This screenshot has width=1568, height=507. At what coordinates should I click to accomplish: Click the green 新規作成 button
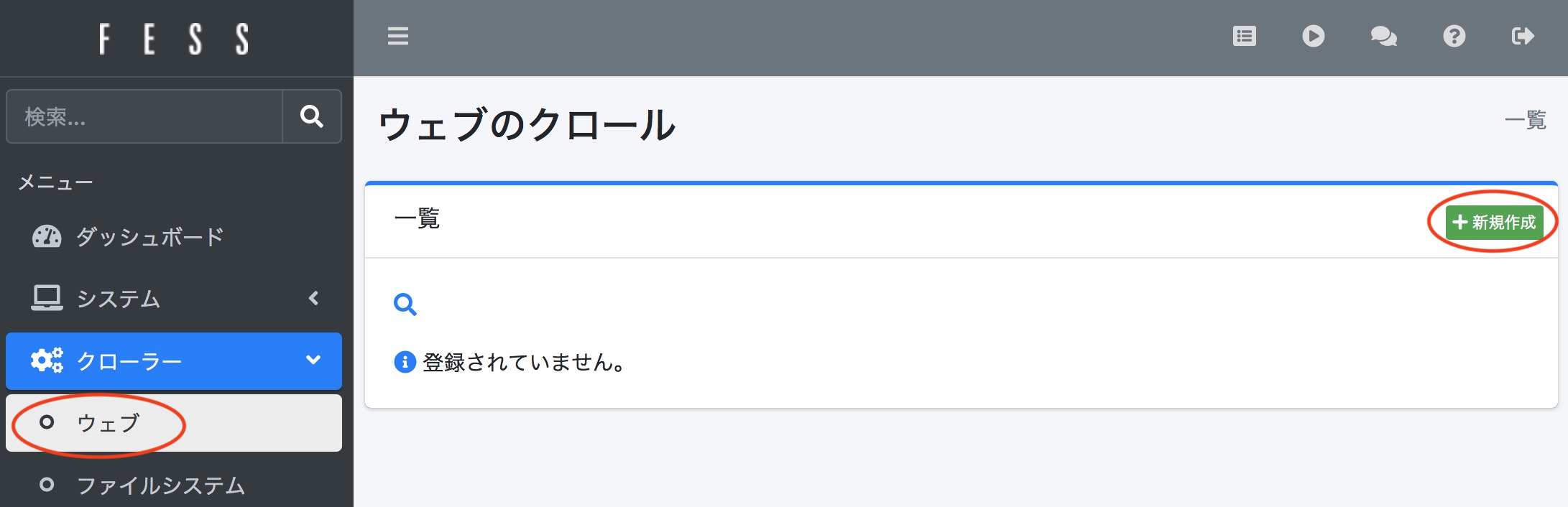pos(1493,222)
